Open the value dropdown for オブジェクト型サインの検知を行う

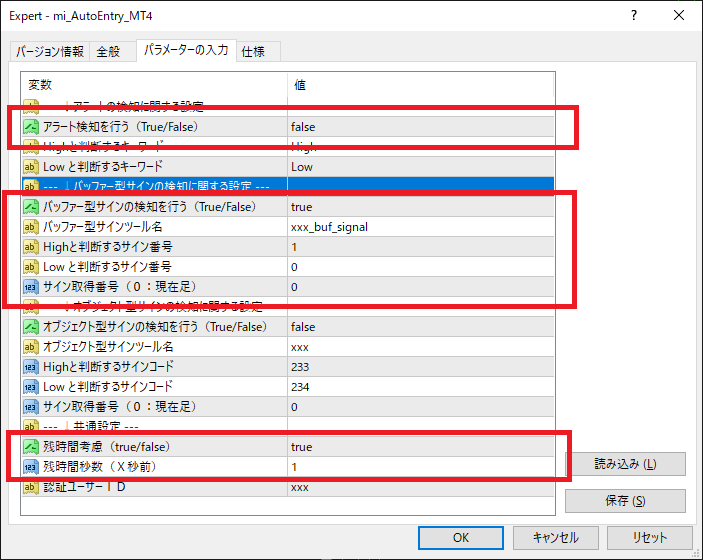[x=420, y=327]
